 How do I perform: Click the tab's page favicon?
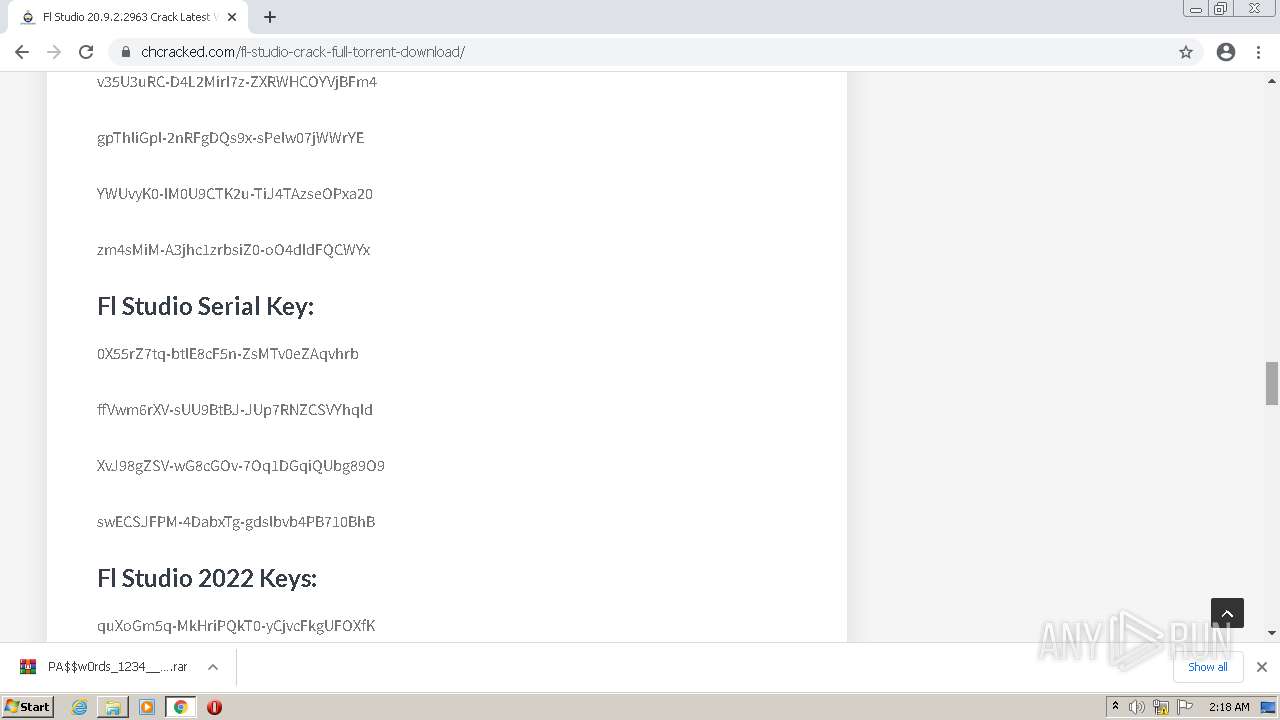28,17
